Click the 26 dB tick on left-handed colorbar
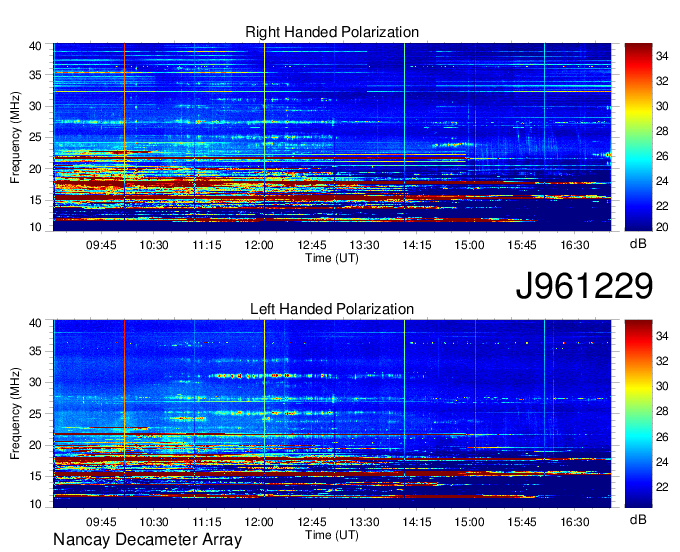 click(x=662, y=437)
